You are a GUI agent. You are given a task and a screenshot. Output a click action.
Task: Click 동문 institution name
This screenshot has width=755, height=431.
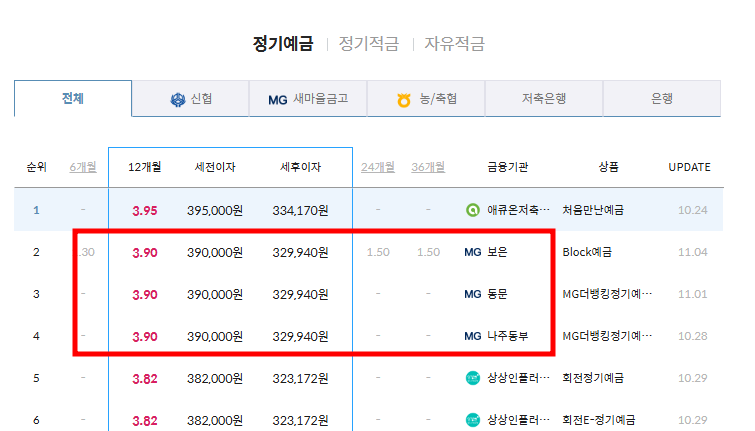tap(497, 294)
